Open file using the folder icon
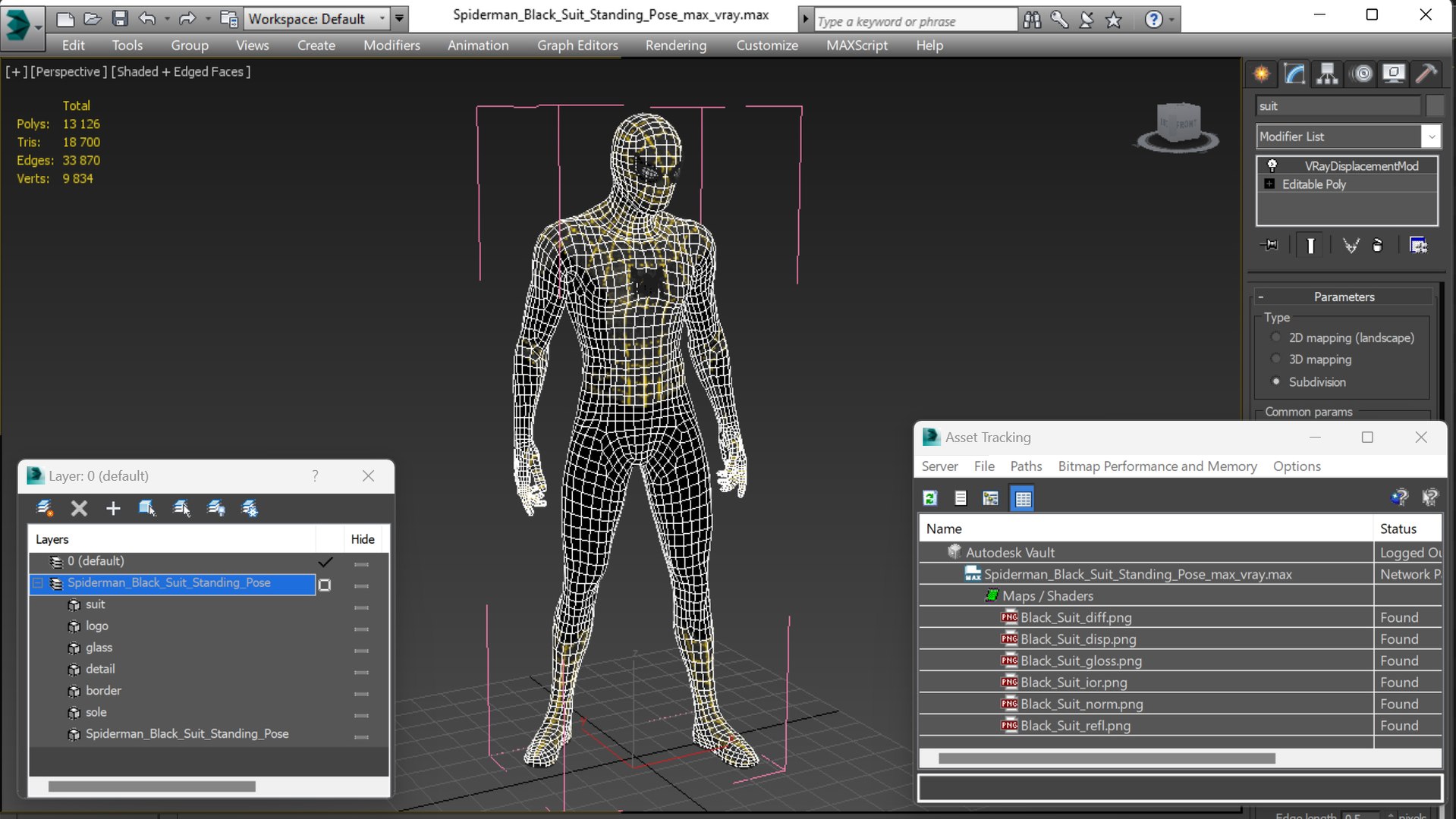Image resolution: width=1456 pixels, height=819 pixels. coord(93,18)
